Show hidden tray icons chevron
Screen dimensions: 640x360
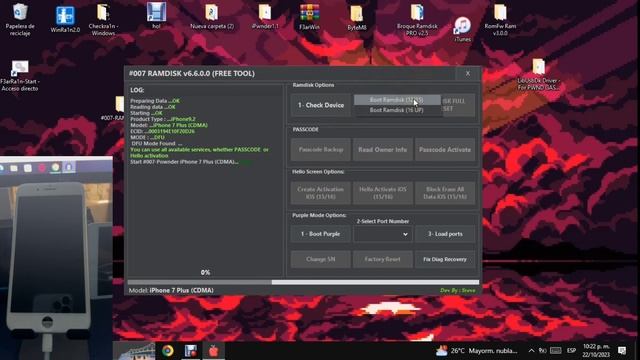pyautogui.click(x=531, y=351)
